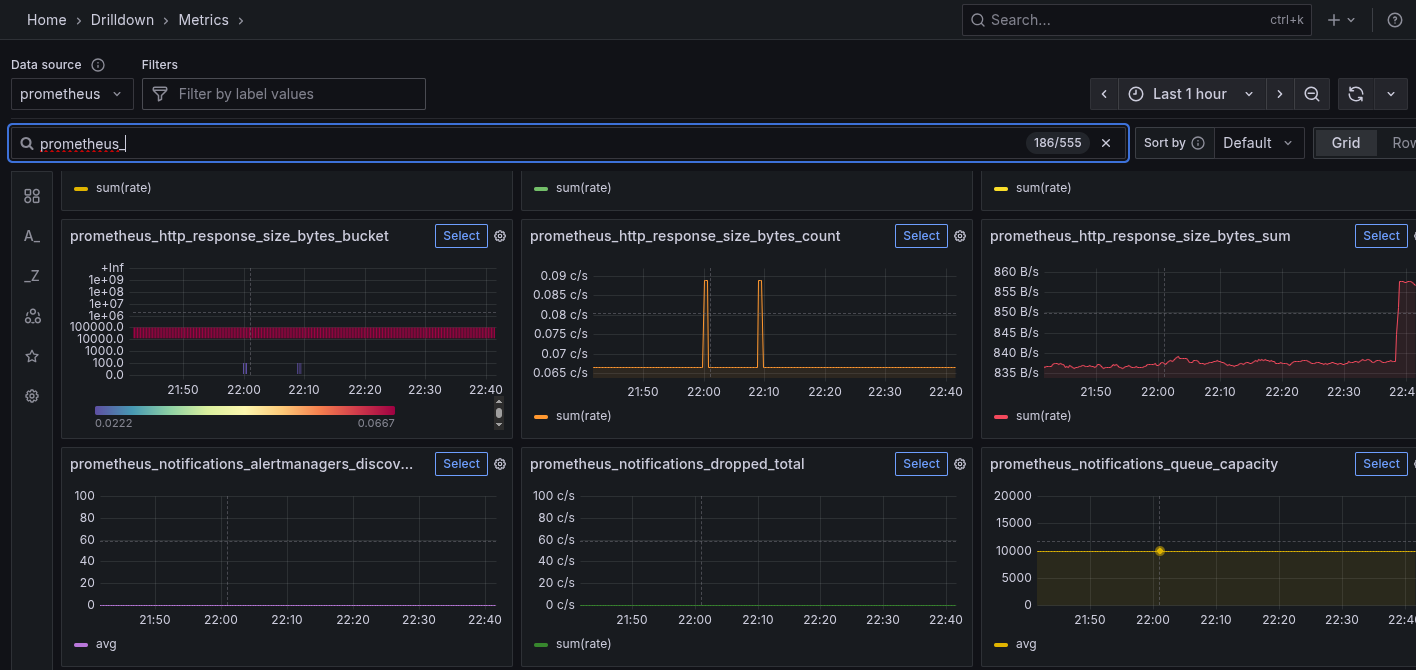The image size is (1416, 670).
Task: Open the bookmarks star sidebar icon
Action: click(x=32, y=356)
